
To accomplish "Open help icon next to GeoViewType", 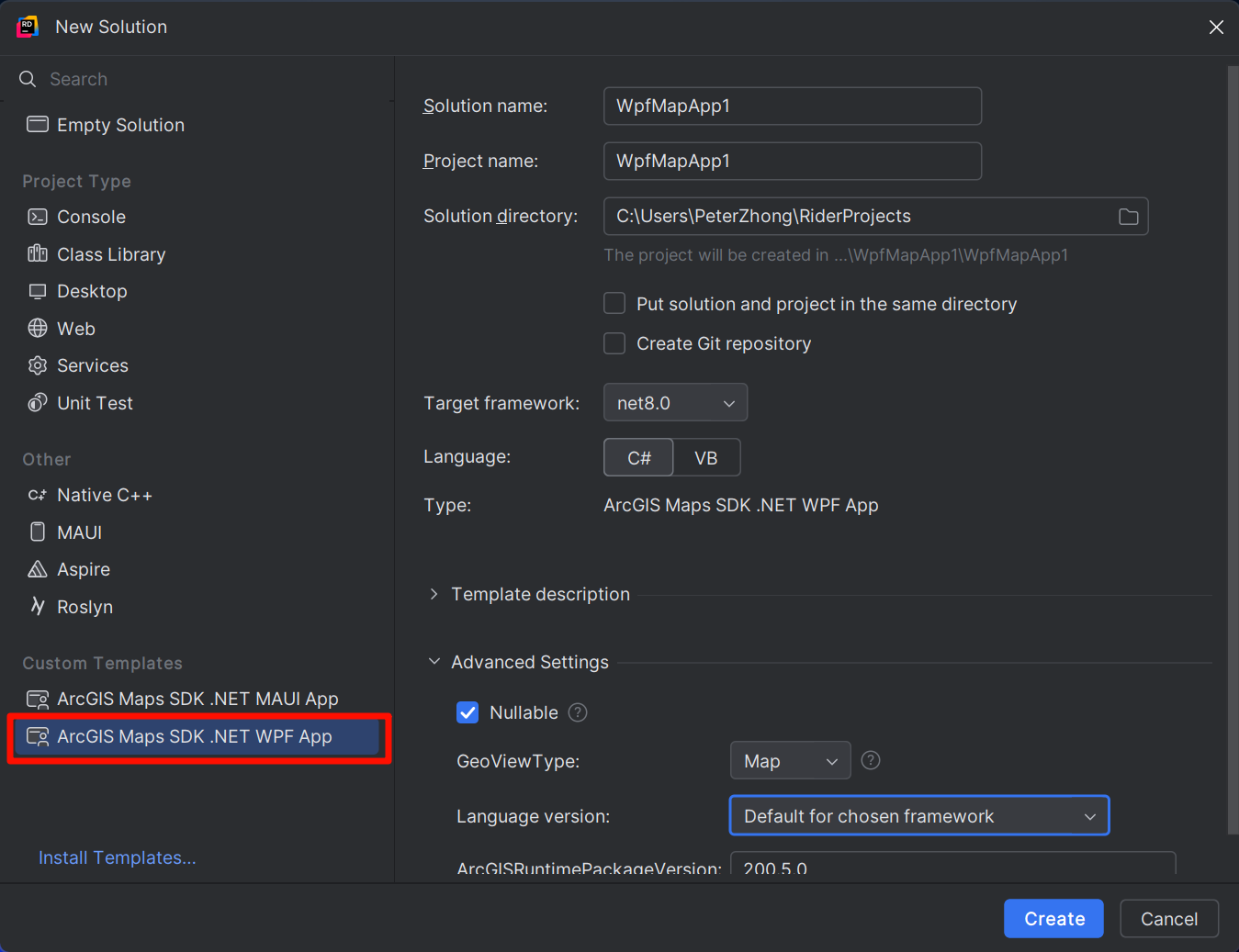I will pyautogui.click(x=871, y=760).
